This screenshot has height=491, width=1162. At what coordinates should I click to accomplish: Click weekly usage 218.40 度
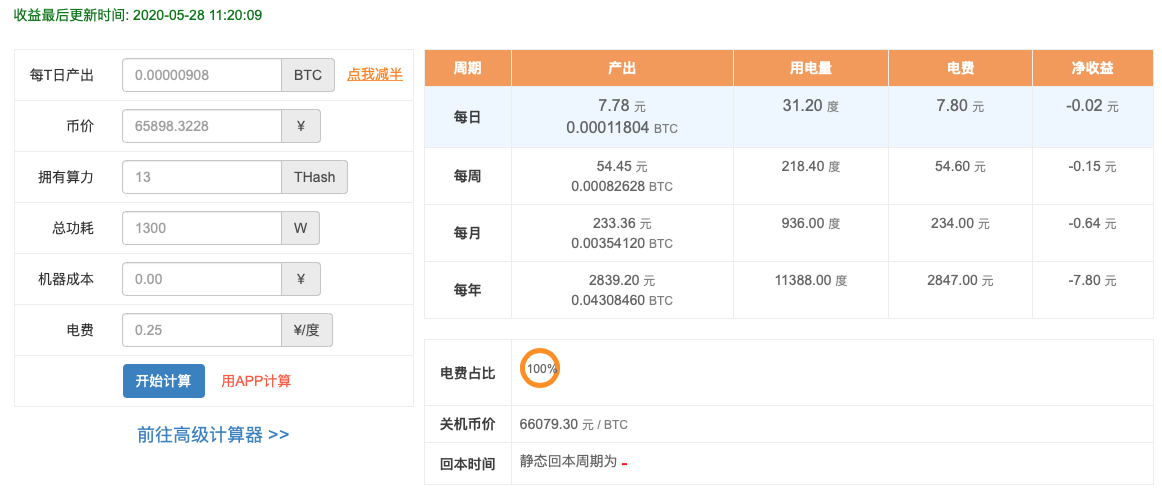pos(811,167)
